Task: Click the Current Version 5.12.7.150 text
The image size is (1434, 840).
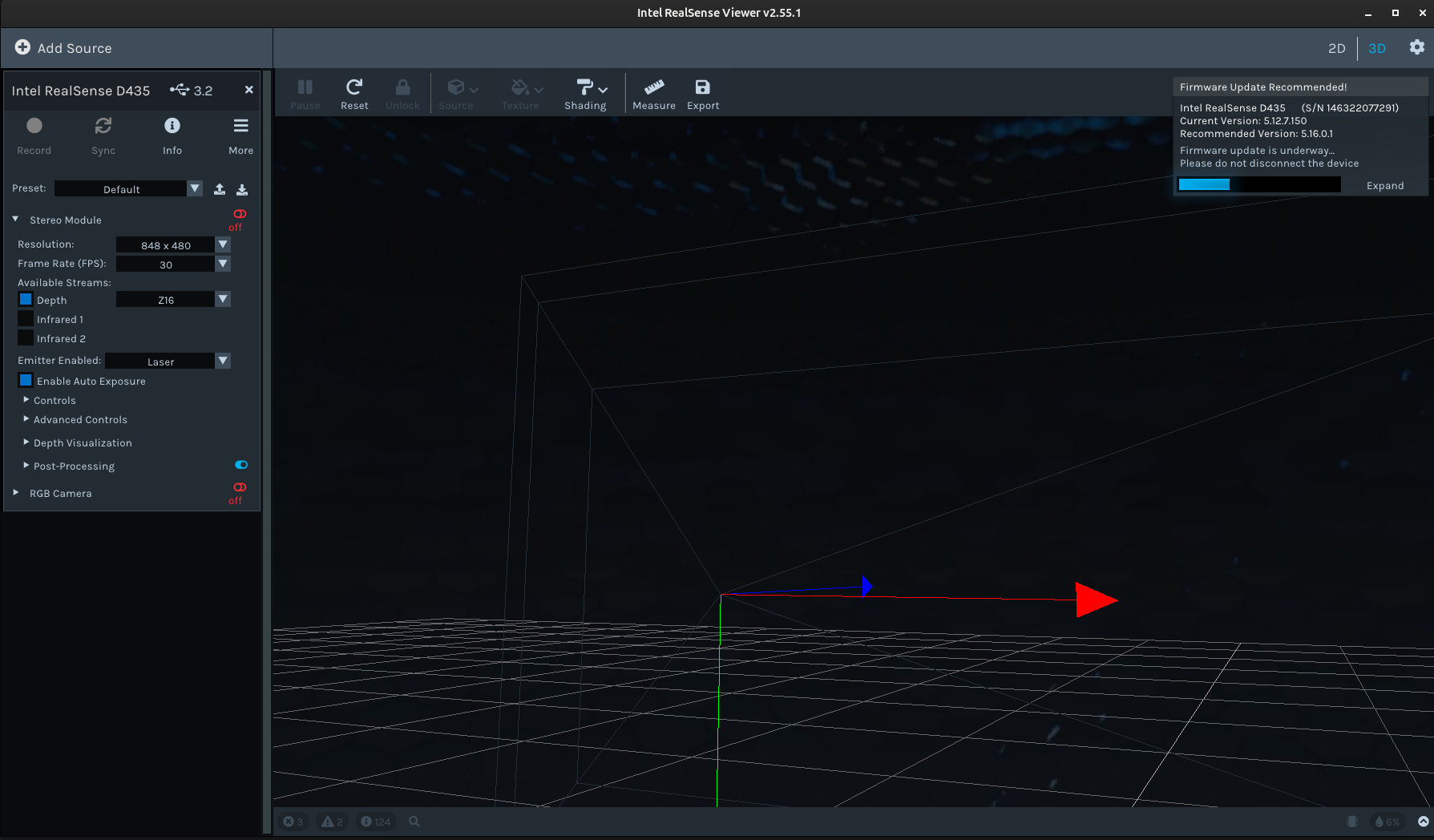Action: [1243, 121]
